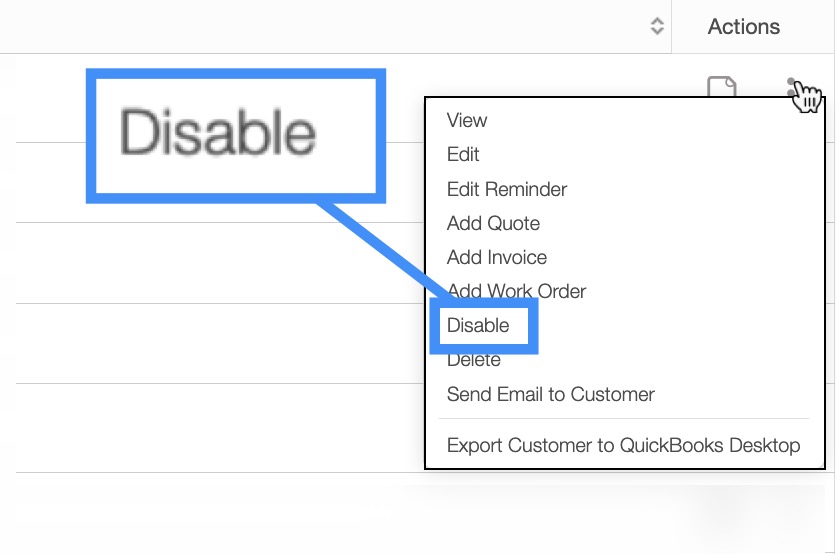Screen dimensions: 836x554
Task: Choose View from the context menu
Action: pyautogui.click(x=467, y=121)
